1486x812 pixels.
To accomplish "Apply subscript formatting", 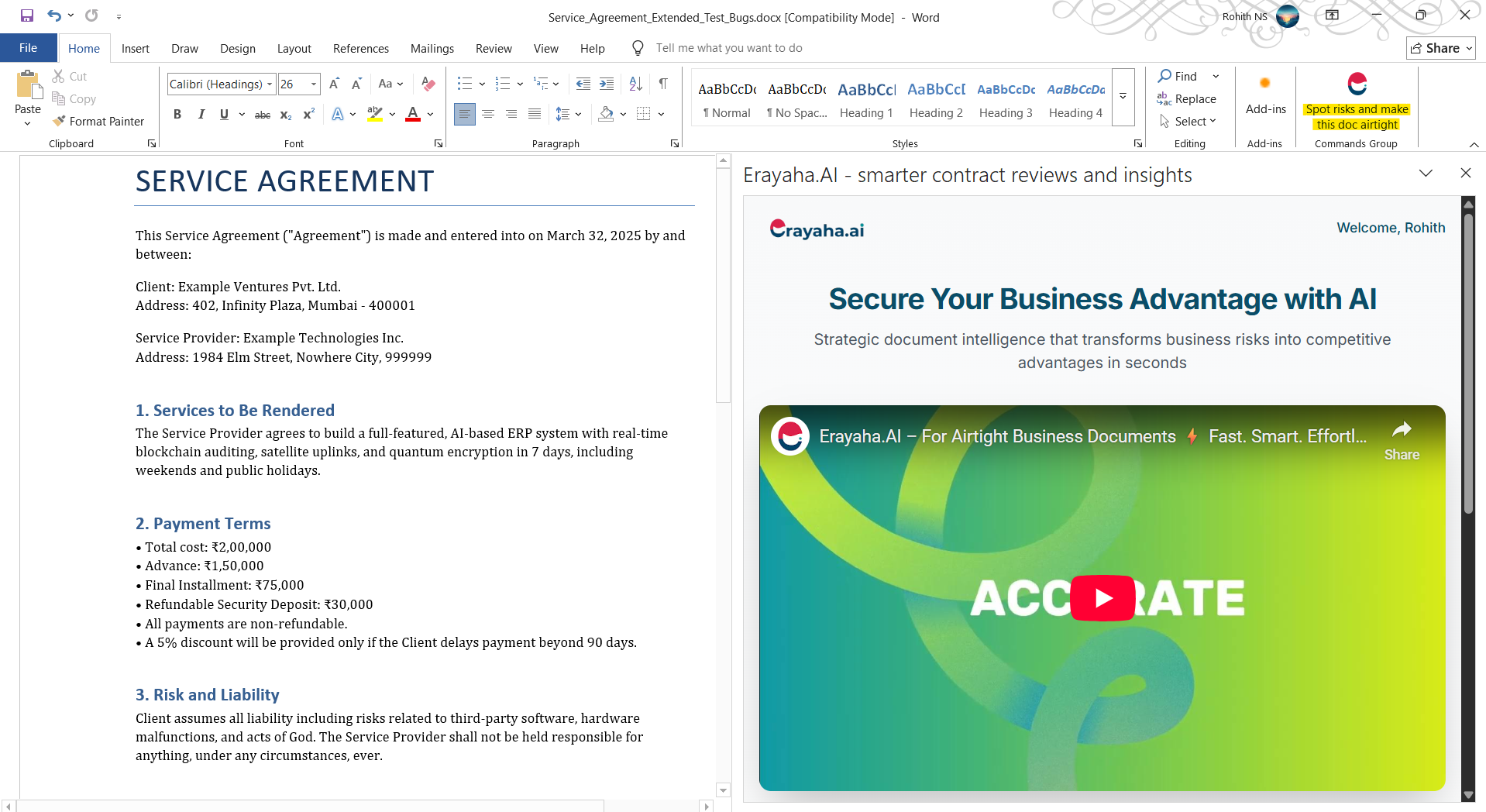I will (286, 115).
